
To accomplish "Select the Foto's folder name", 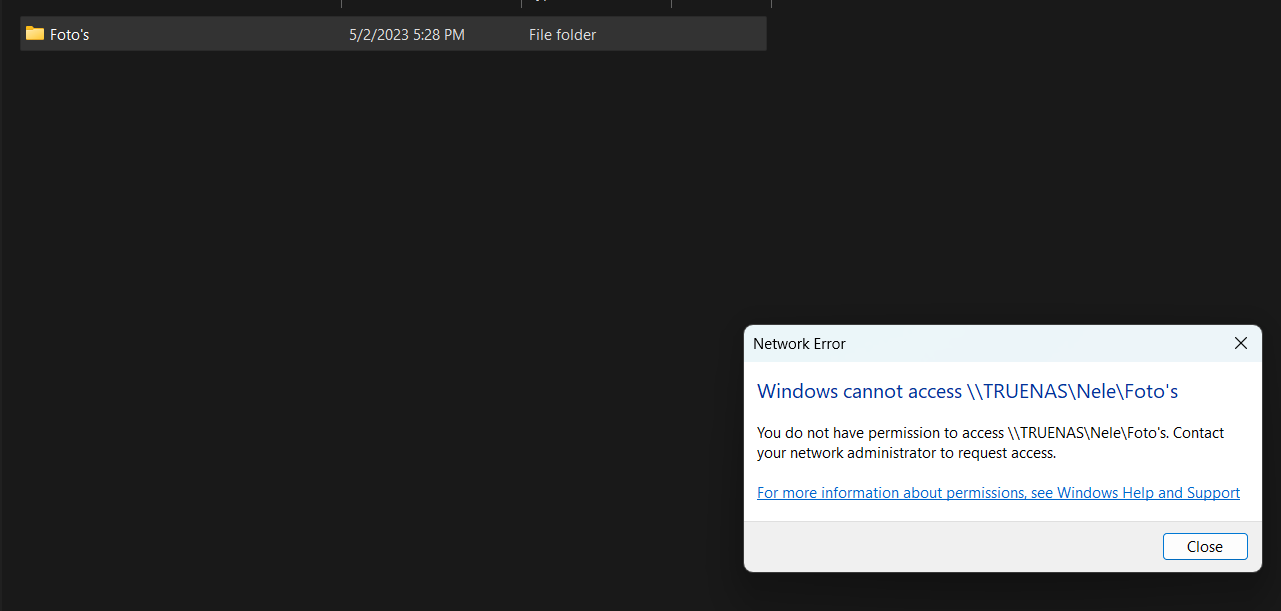I will click(x=70, y=35).
